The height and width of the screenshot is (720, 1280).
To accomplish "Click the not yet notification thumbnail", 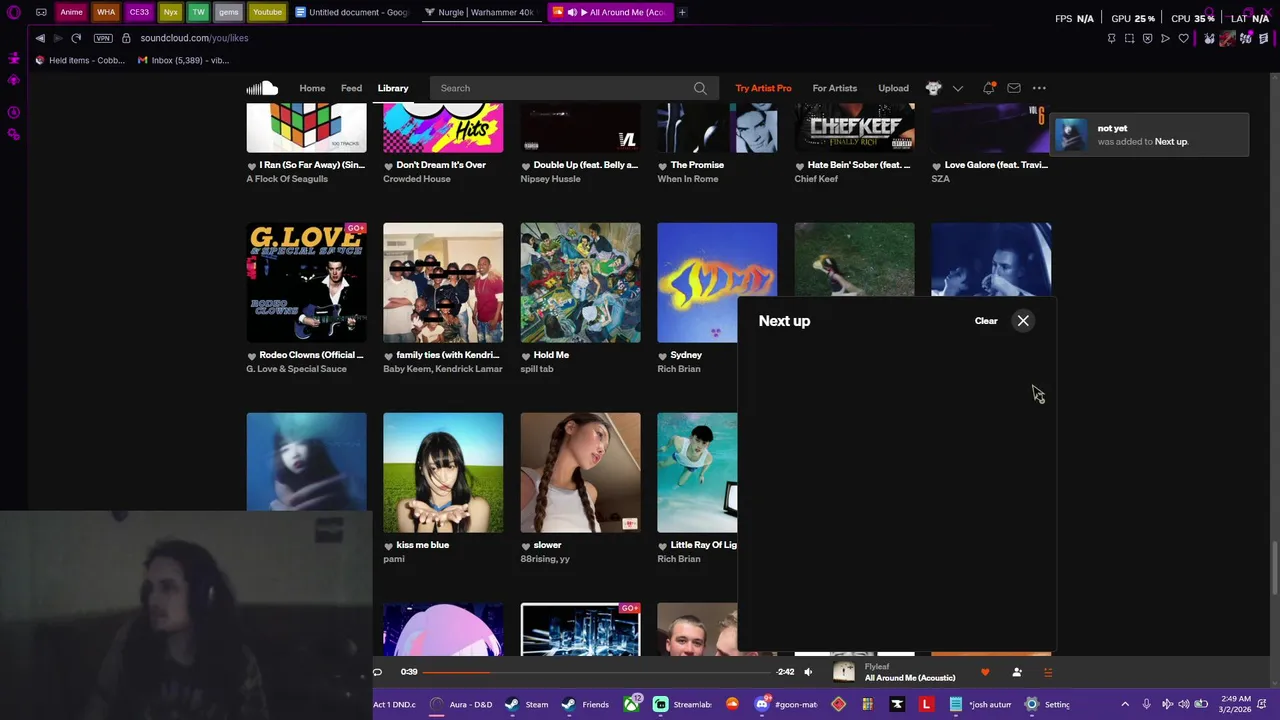I will pyautogui.click(x=1071, y=134).
